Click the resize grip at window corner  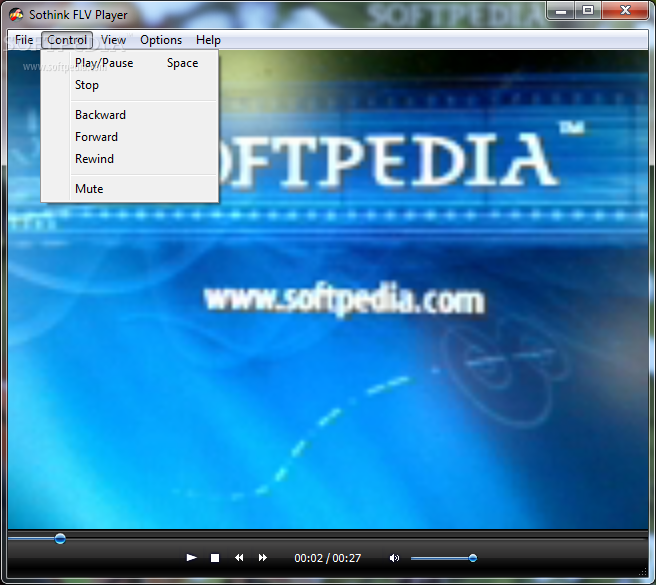(643, 573)
